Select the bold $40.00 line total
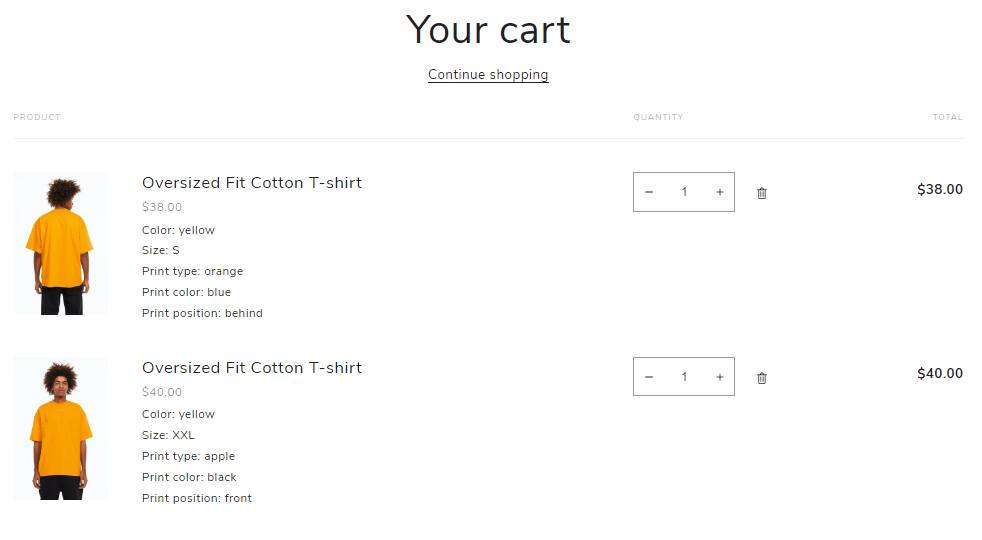982x540 pixels. click(x=940, y=373)
